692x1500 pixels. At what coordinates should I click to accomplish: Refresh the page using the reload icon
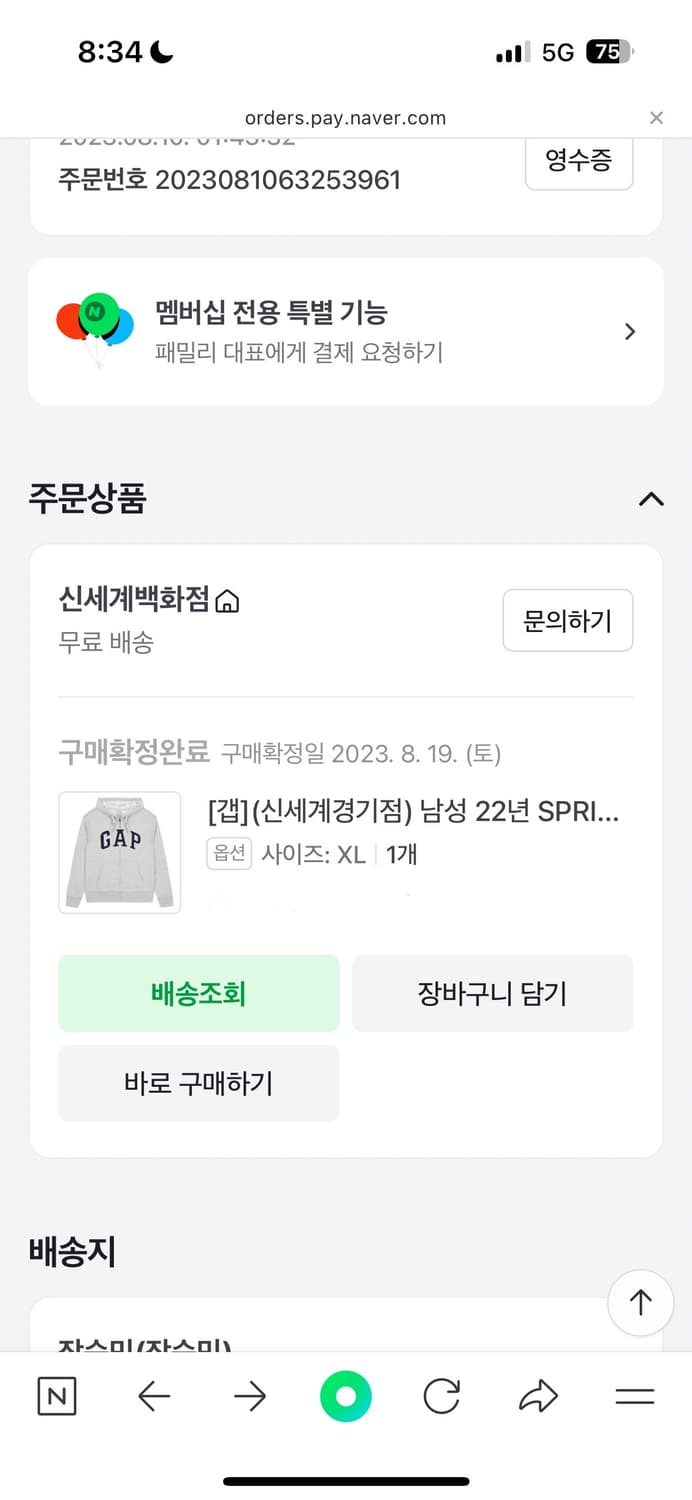441,1396
